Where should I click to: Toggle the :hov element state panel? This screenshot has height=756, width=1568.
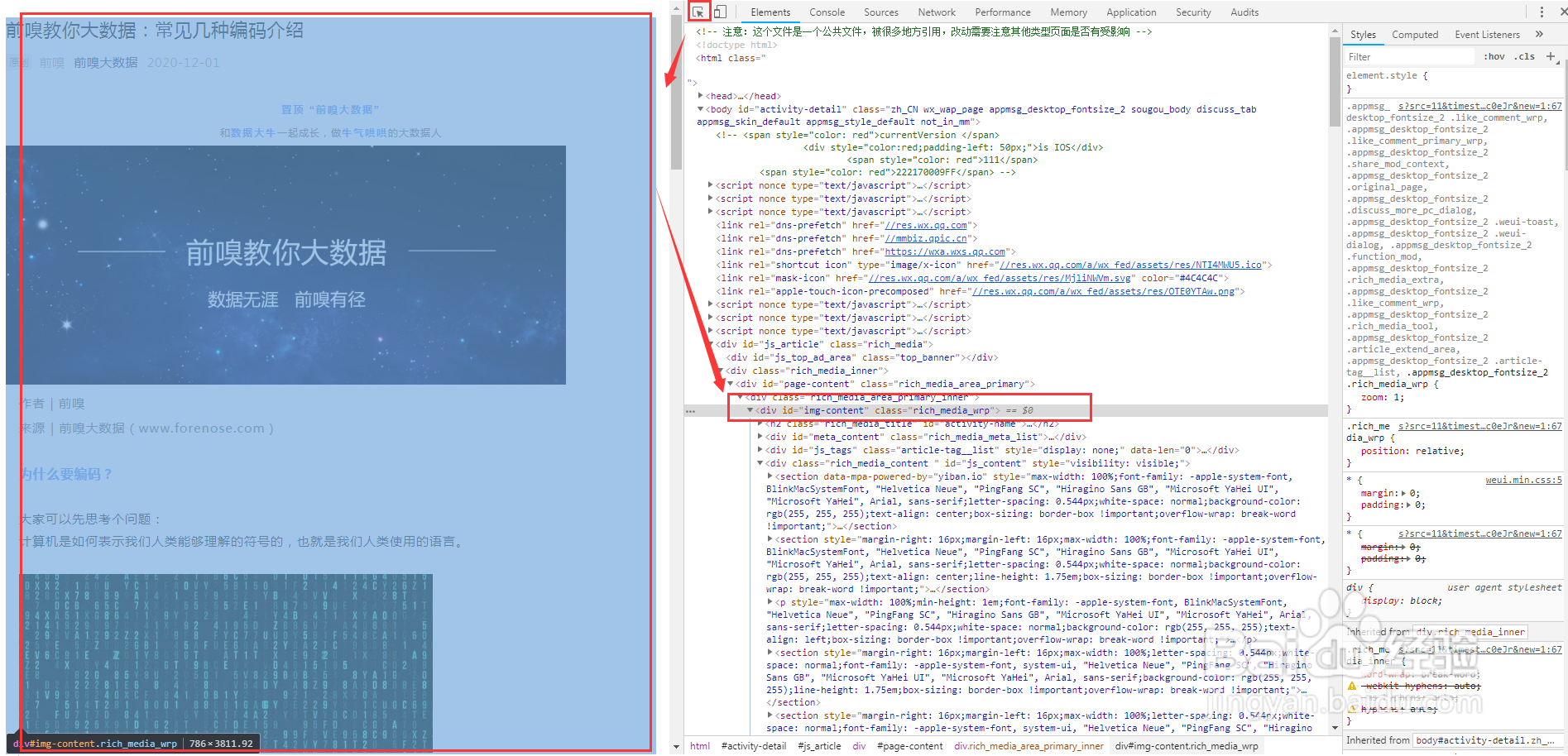tap(1494, 56)
